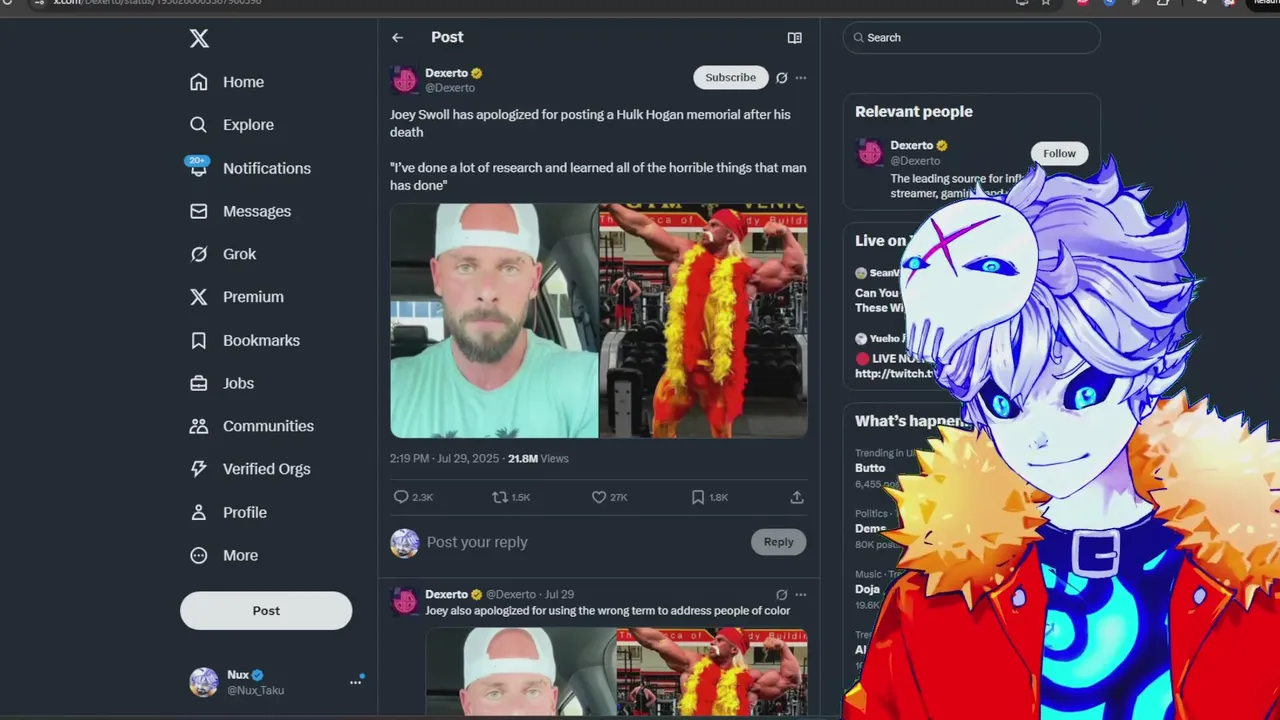
Task: Open account menu dots beside Nux
Action: (355, 682)
